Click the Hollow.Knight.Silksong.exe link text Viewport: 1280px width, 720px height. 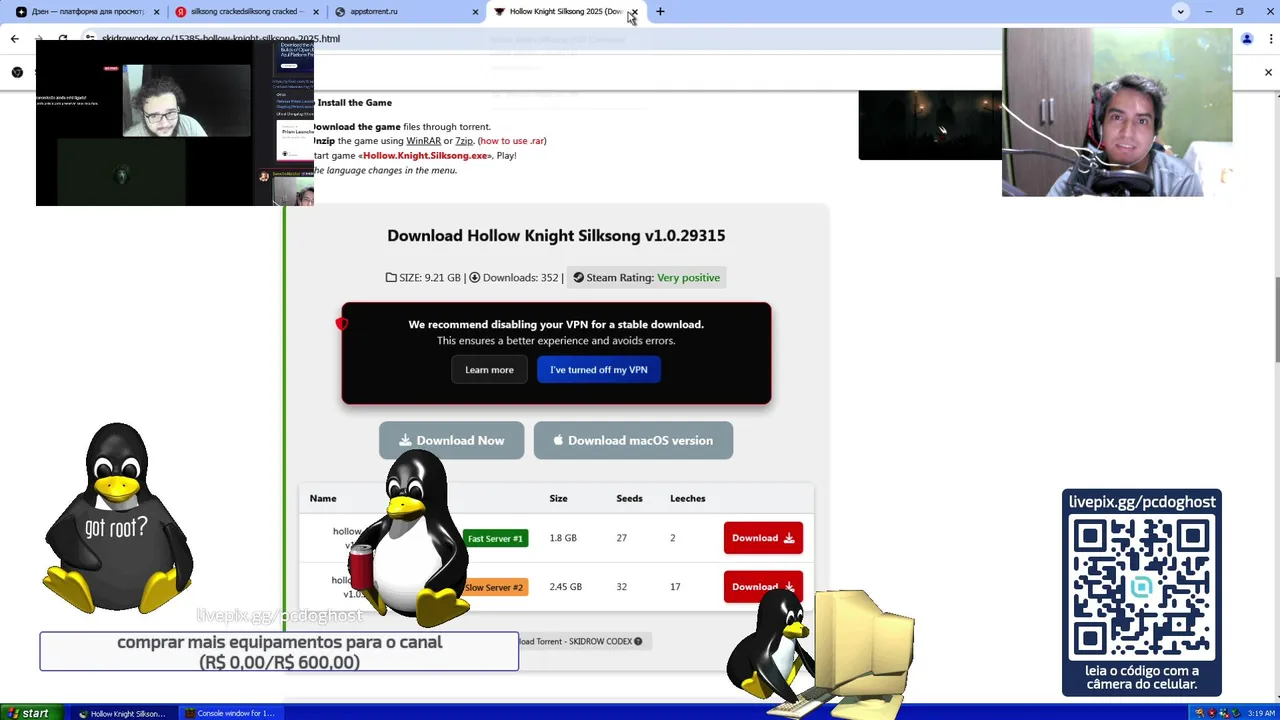[x=426, y=156]
